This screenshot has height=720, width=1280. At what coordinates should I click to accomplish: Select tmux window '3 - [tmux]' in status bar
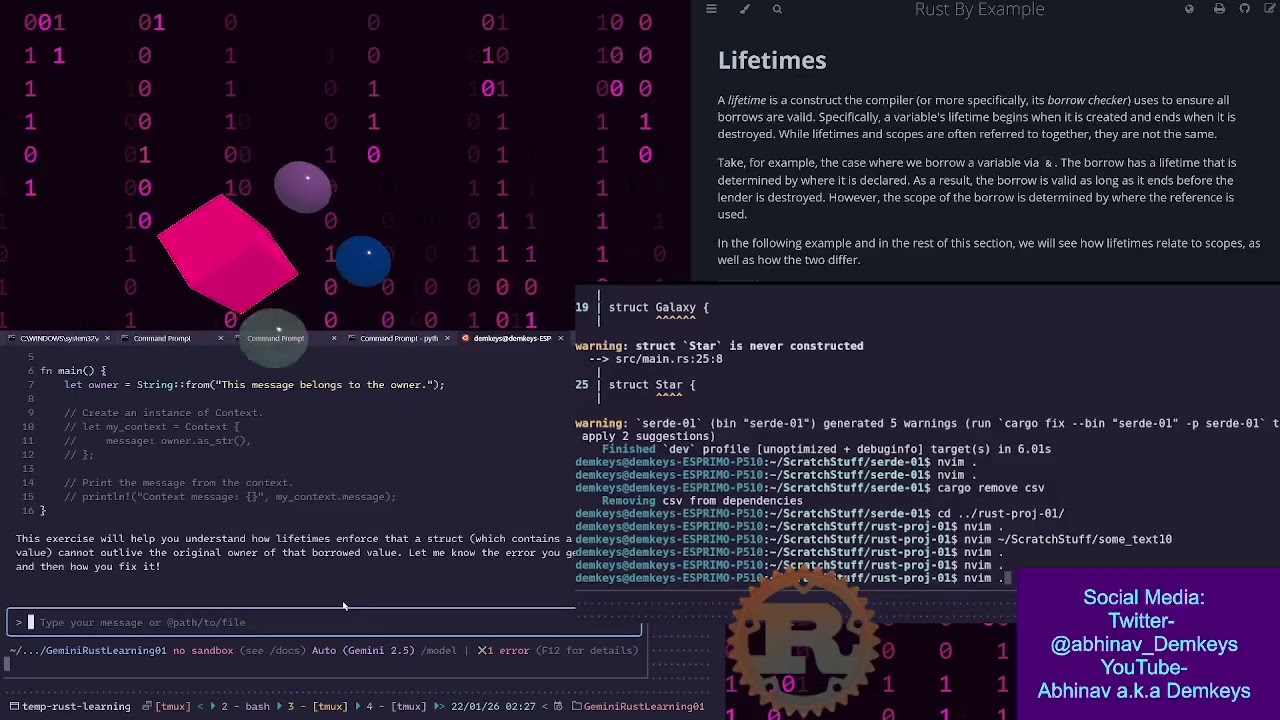coord(318,706)
